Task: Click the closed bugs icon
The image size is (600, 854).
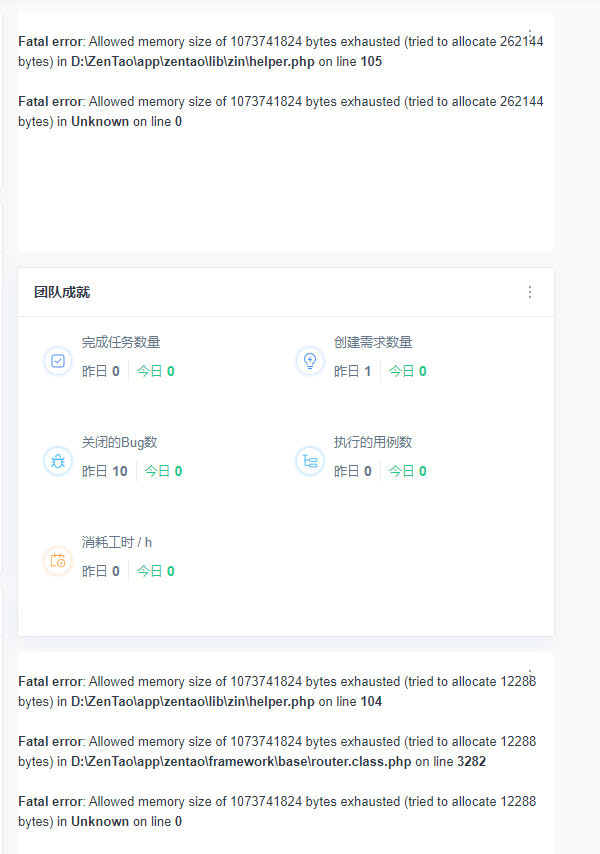Action: [x=58, y=461]
